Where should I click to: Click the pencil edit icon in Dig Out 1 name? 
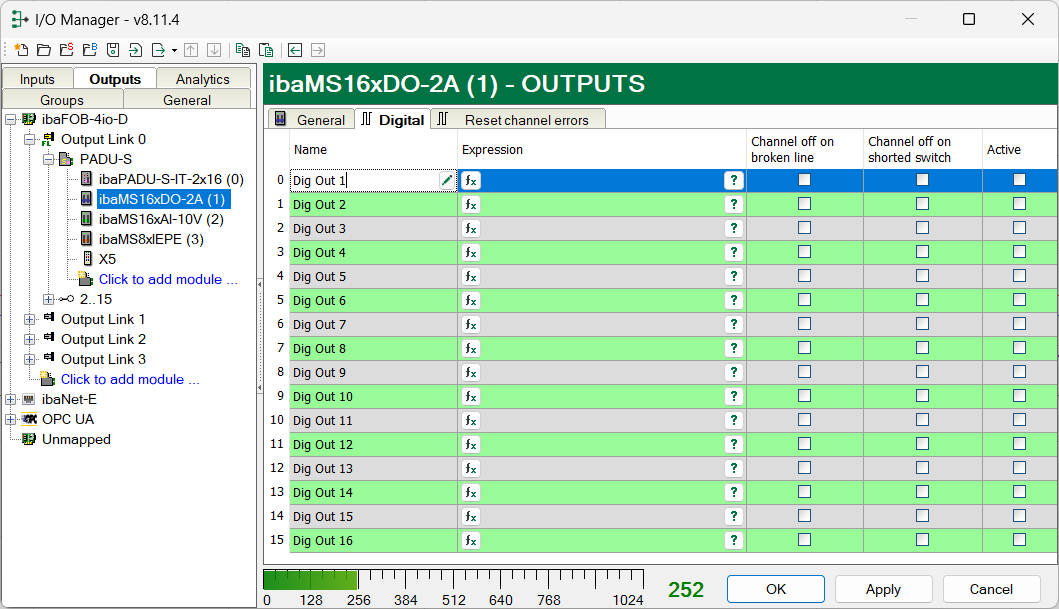(446, 180)
